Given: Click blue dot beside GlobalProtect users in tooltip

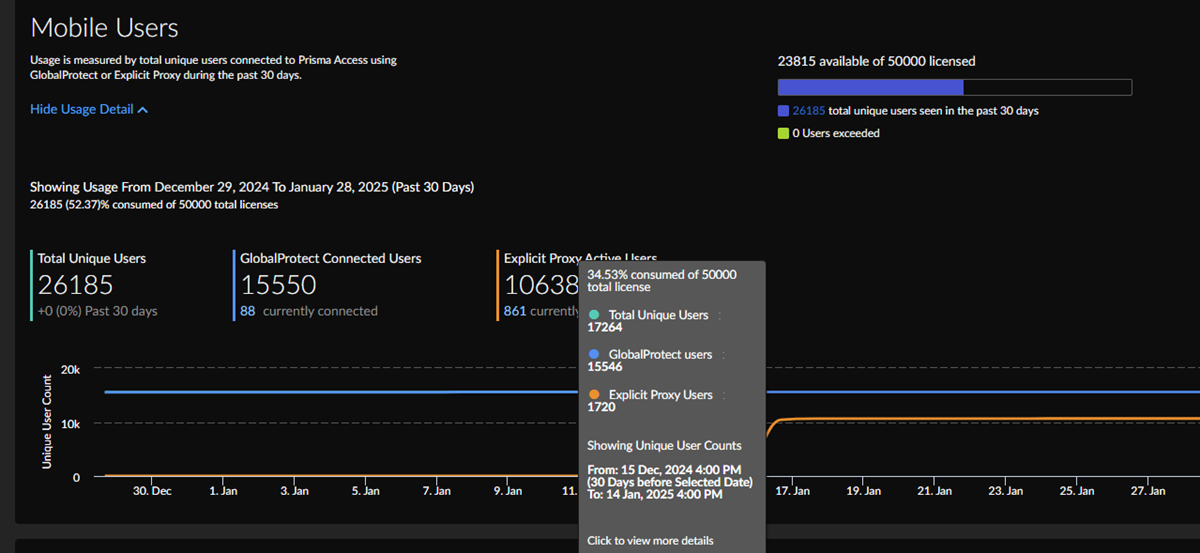Looking at the screenshot, I should (594, 354).
